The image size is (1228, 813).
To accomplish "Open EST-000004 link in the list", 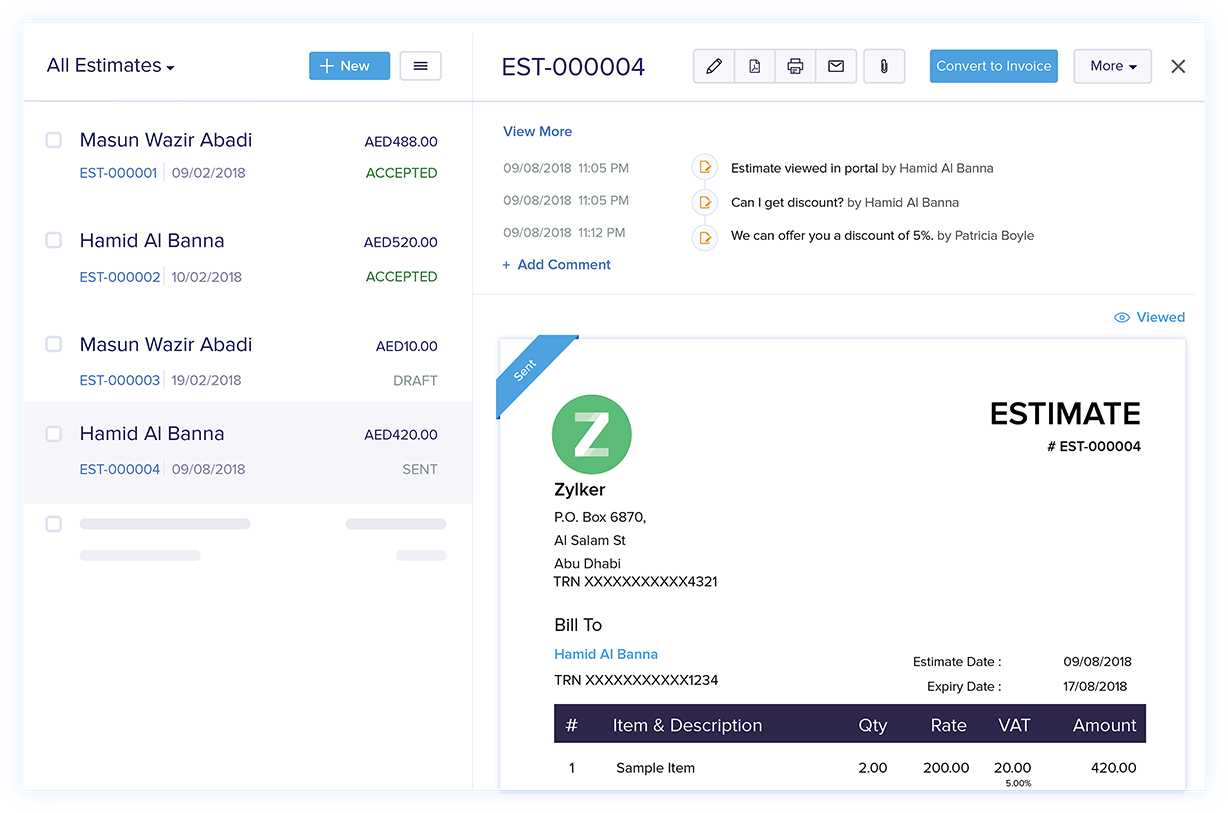I will click(120, 469).
